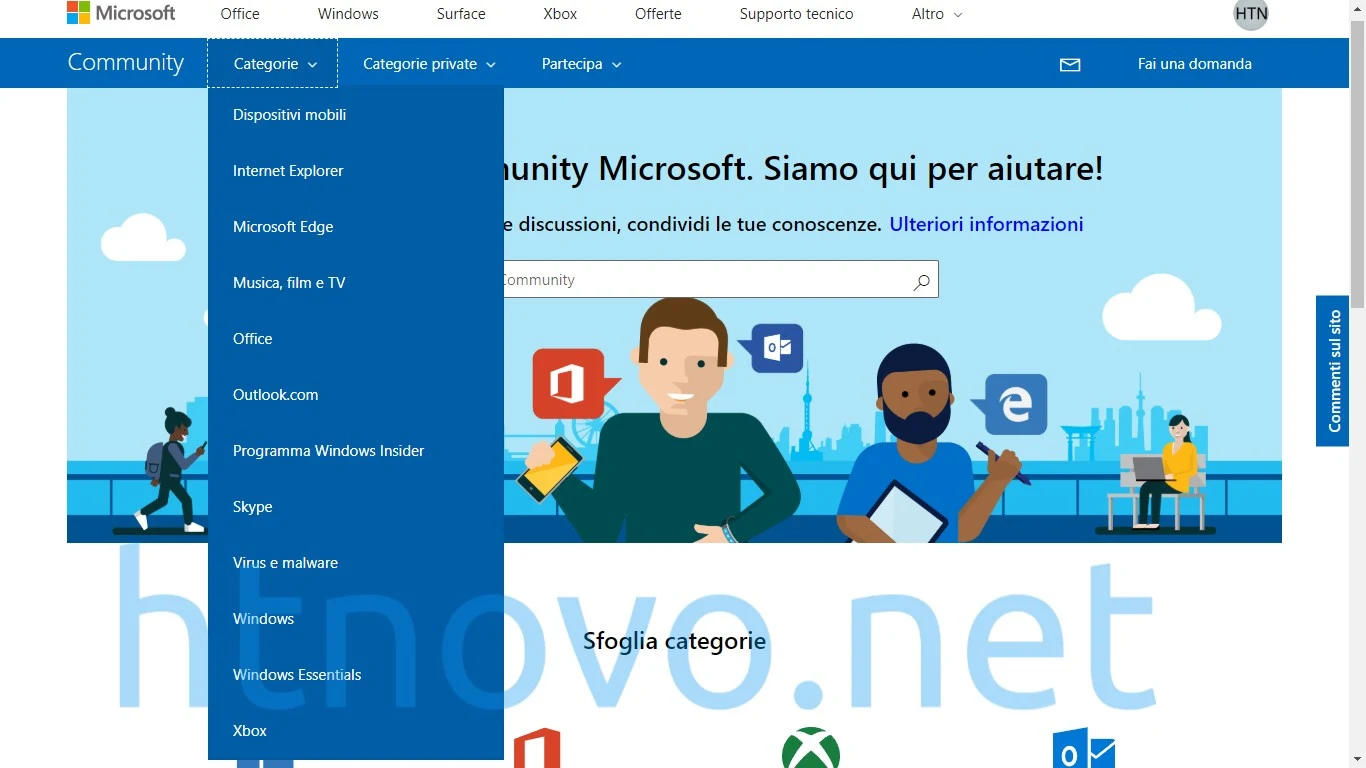The width and height of the screenshot is (1366, 768).
Task: Go to Windows in top navigation
Action: click(x=348, y=14)
